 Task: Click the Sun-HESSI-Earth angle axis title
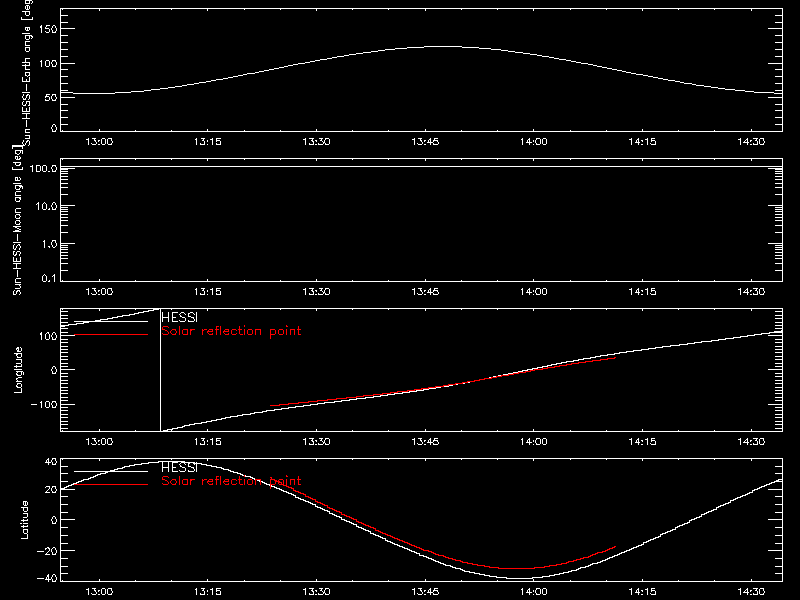(27, 72)
